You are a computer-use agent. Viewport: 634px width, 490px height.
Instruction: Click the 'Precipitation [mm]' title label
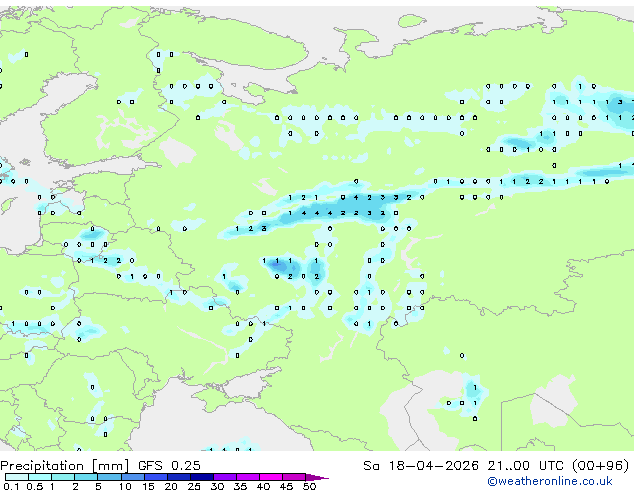pyautogui.click(x=65, y=466)
